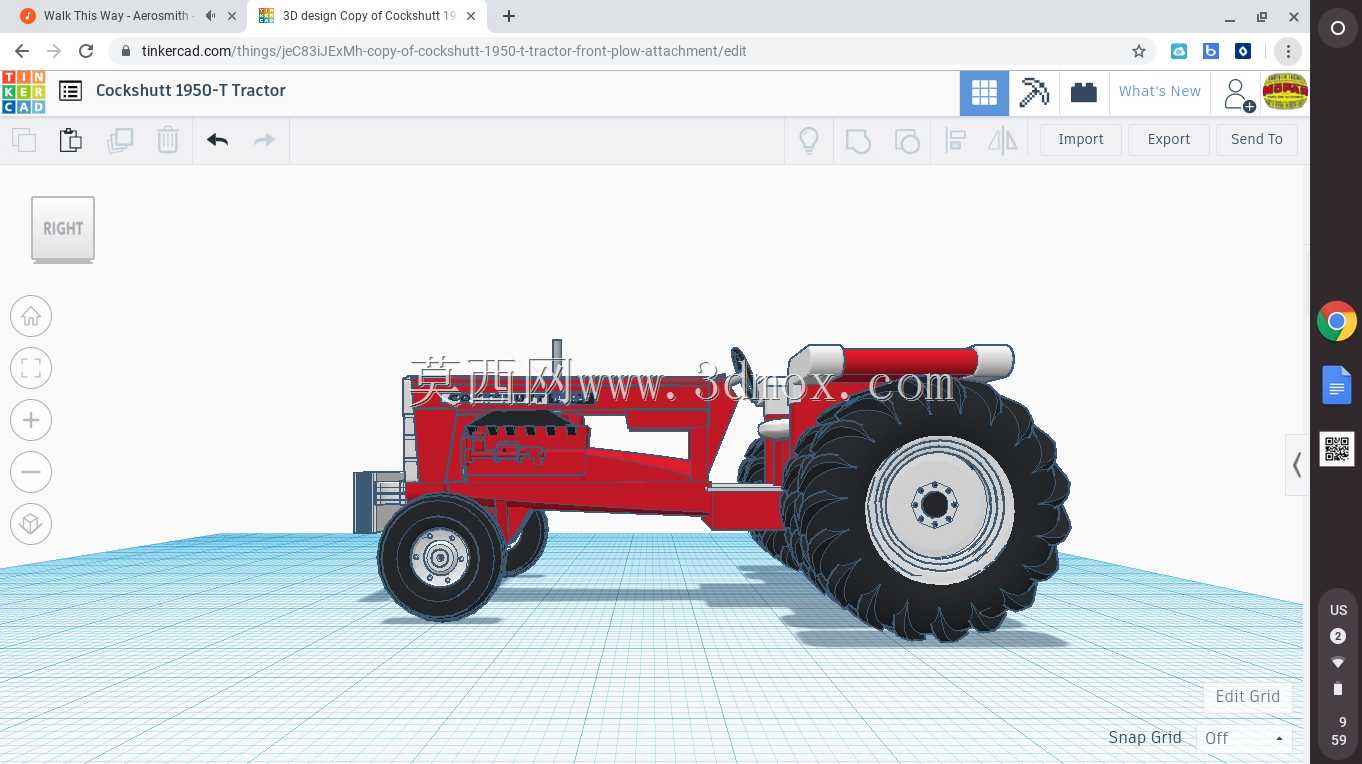The height and width of the screenshot is (764, 1362).
Task: Open the user profile avatar
Action: pos(1285,92)
